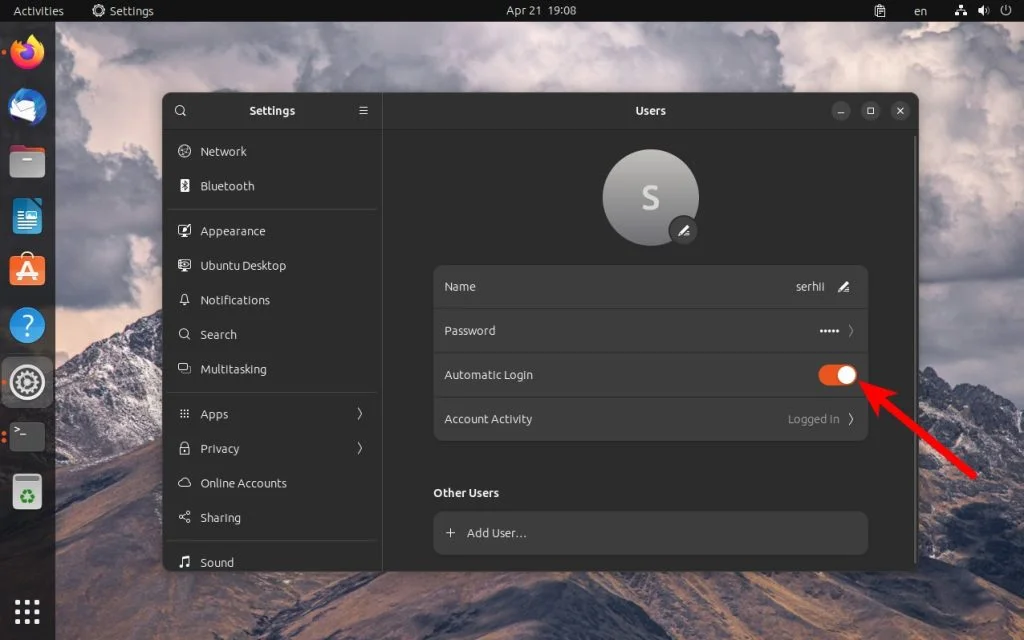The width and height of the screenshot is (1024, 640).
Task: Expand the Privacy section
Action: pos(221,448)
